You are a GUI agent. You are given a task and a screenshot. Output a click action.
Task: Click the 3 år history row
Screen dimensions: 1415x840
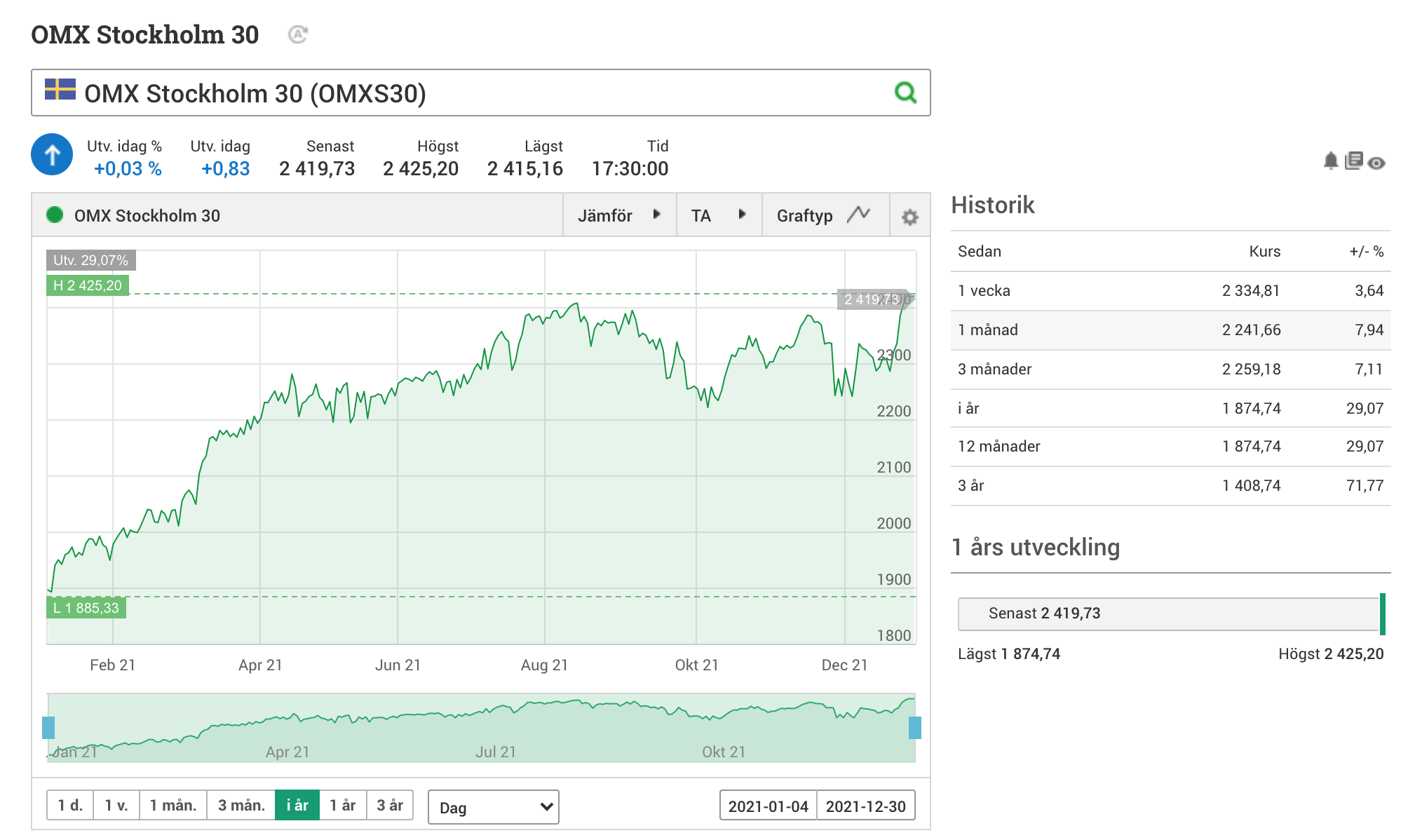pyautogui.click(x=1171, y=486)
